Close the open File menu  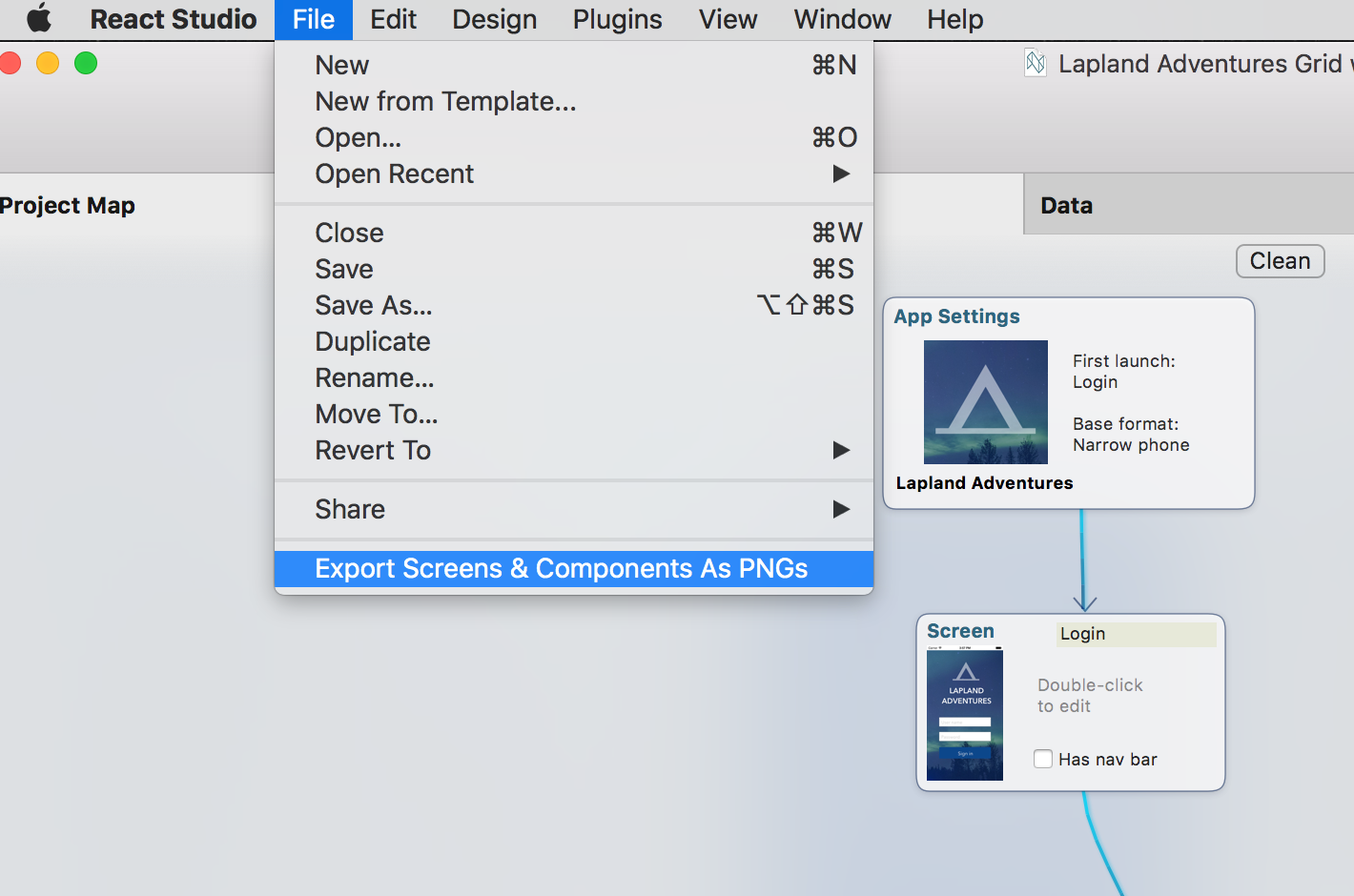coord(314,19)
